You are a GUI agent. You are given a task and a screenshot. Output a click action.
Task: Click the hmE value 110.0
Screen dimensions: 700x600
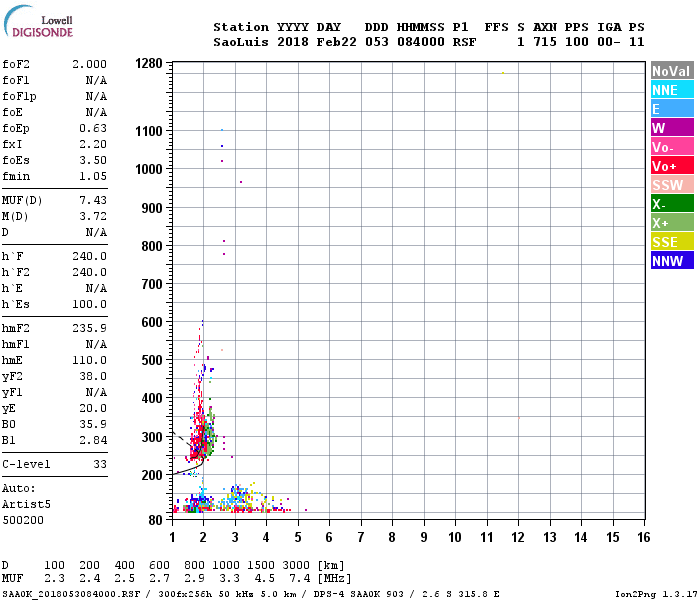click(89, 360)
